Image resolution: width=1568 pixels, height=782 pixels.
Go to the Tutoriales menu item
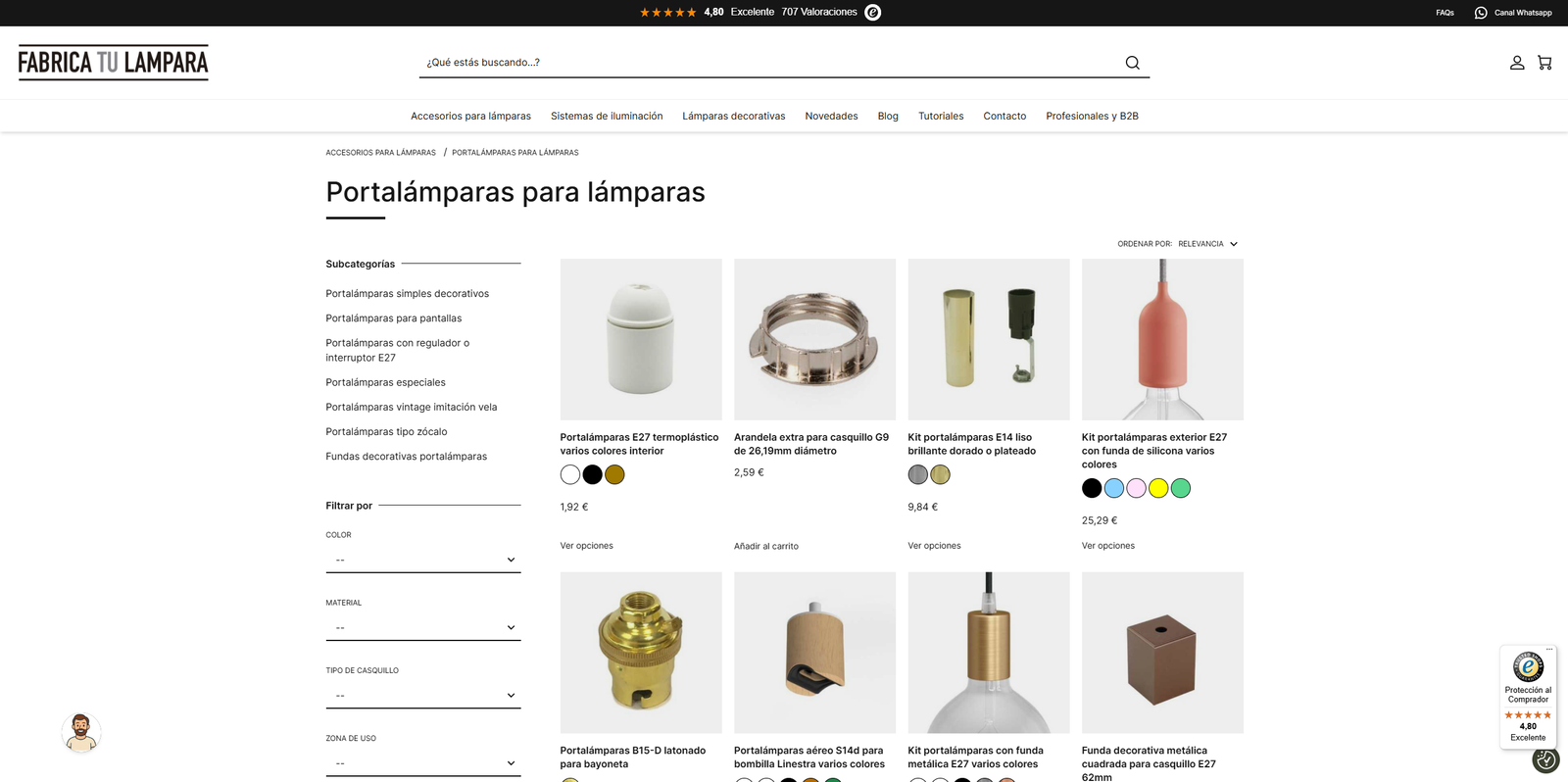coord(941,116)
